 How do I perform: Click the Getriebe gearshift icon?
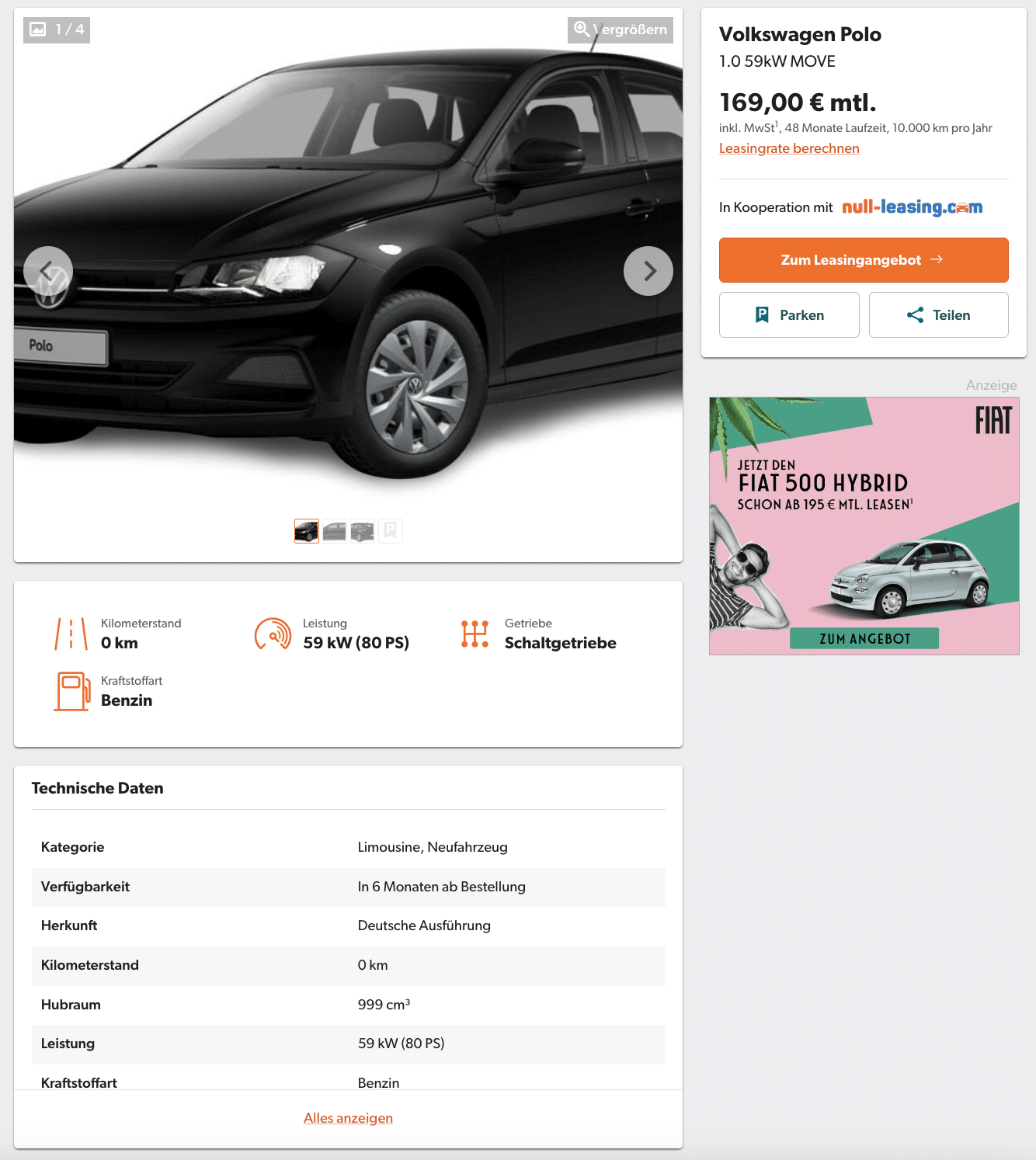pyautogui.click(x=475, y=634)
